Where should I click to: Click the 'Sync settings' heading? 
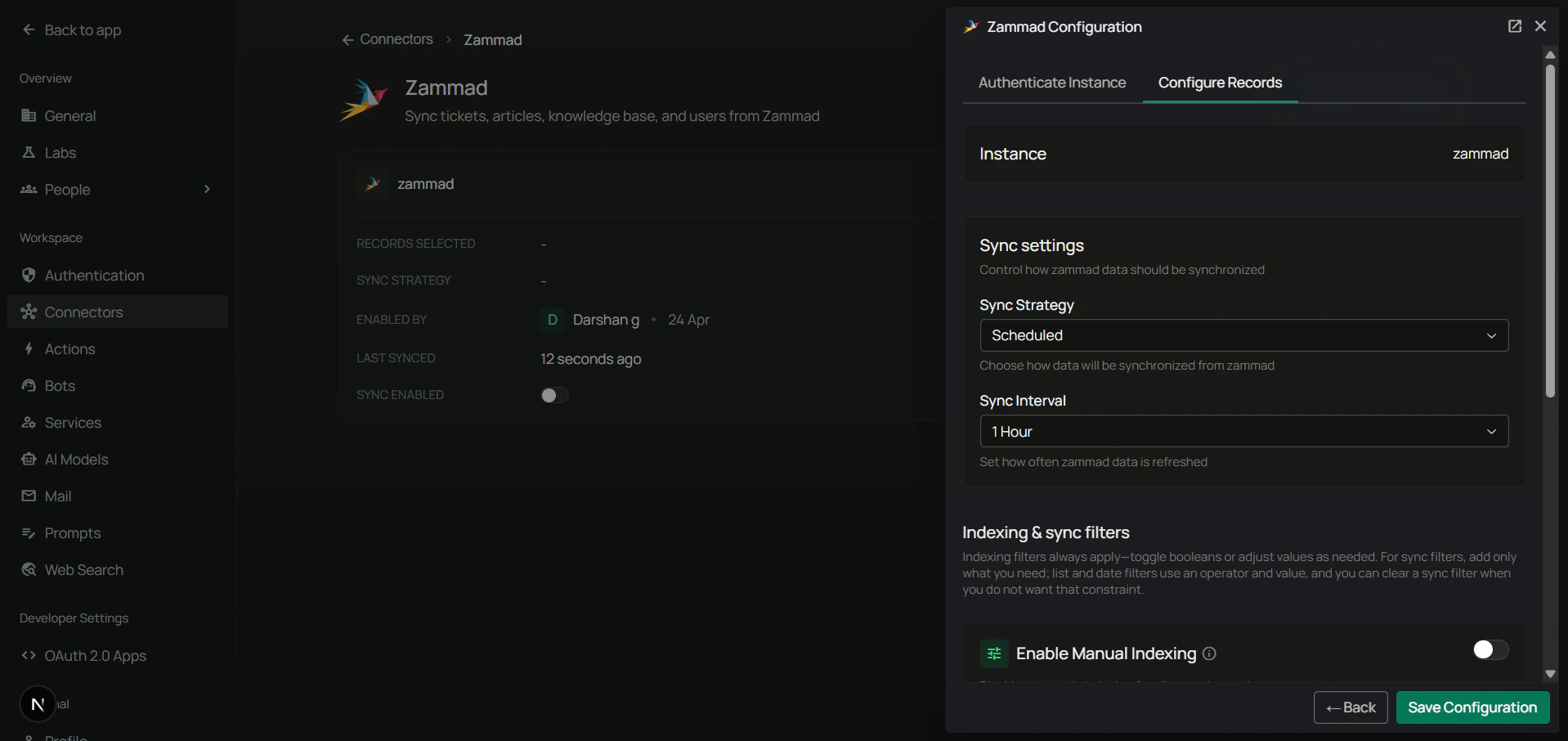click(1032, 245)
